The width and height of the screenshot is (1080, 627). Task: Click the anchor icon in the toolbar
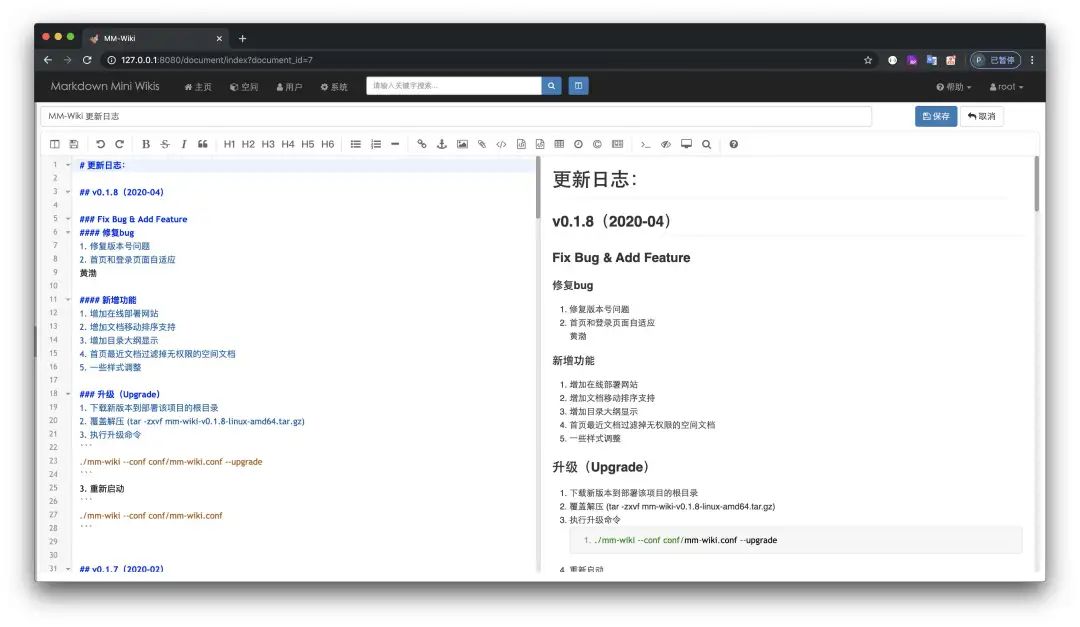coord(442,144)
